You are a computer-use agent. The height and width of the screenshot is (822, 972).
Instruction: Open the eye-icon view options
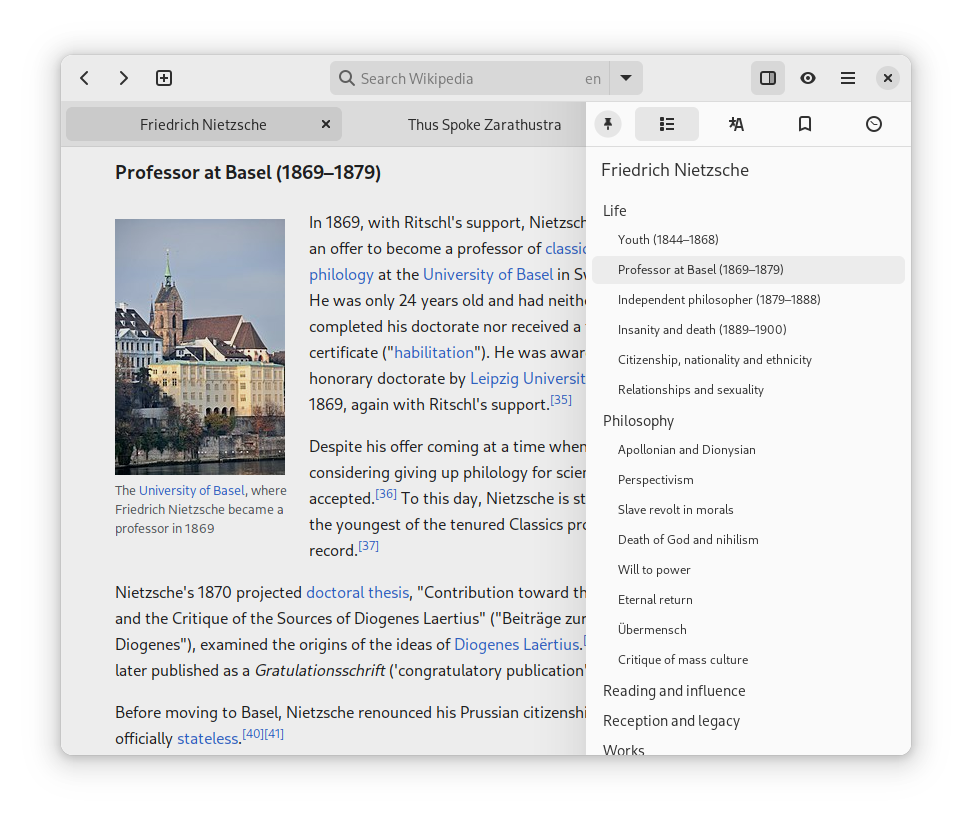(x=807, y=78)
